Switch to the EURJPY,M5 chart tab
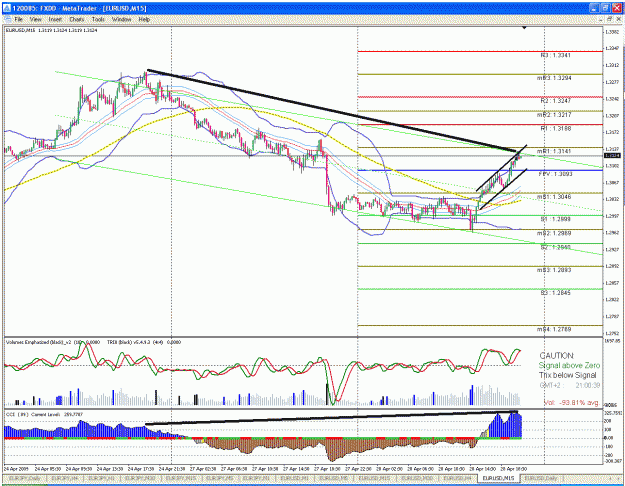 [x=219, y=478]
